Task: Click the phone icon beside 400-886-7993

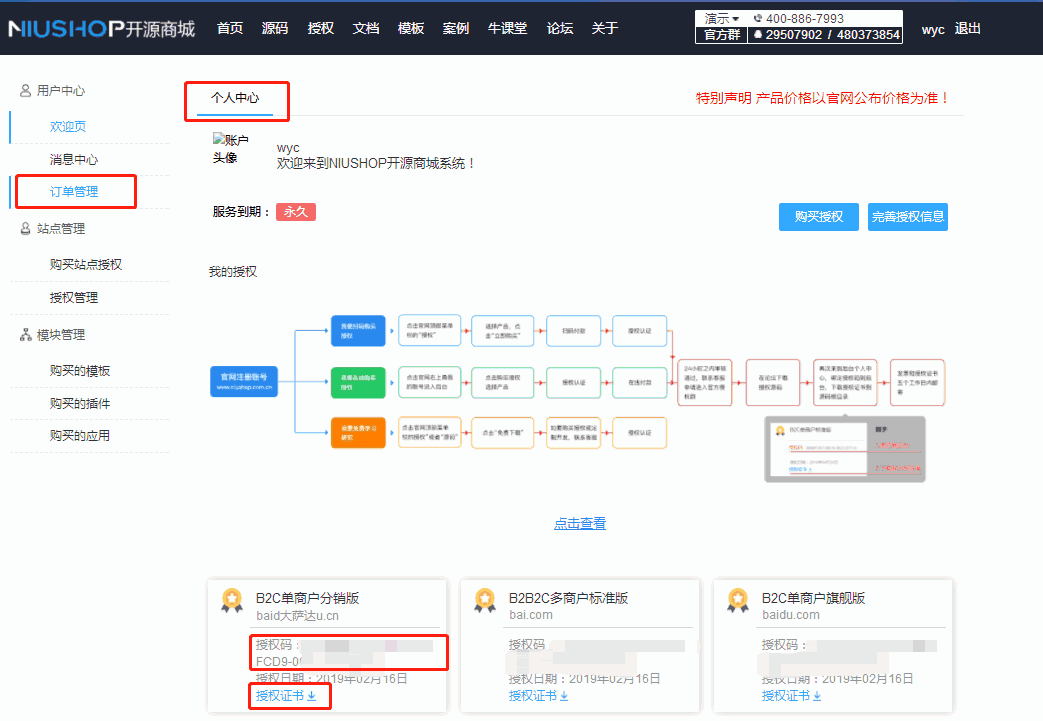Action: click(757, 19)
